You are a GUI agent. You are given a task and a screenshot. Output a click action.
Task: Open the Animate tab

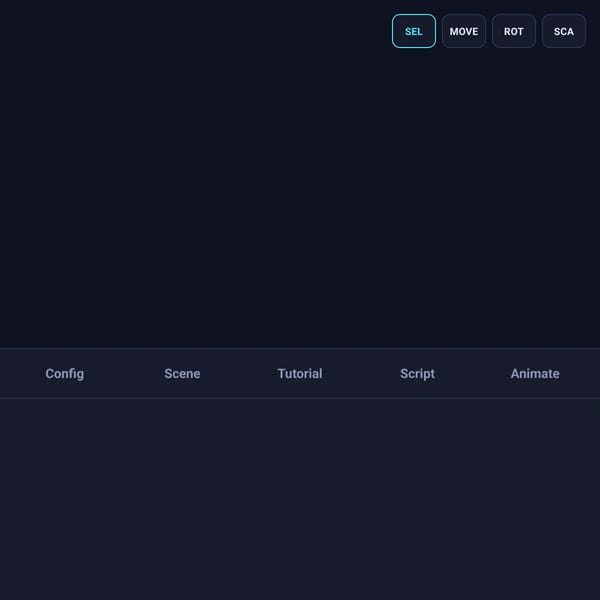coord(535,373)
